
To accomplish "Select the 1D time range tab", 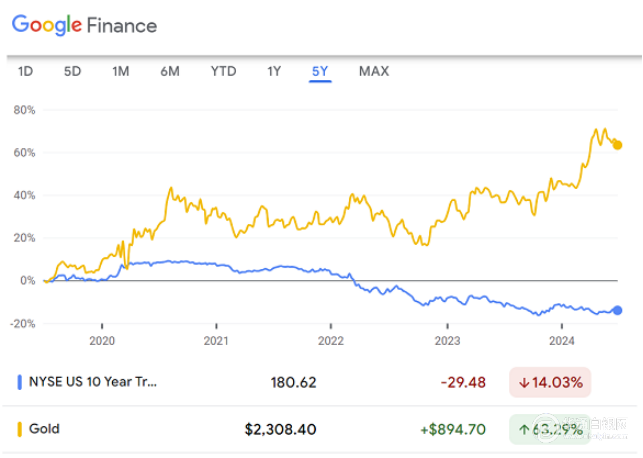I will [x=26, y=71].
